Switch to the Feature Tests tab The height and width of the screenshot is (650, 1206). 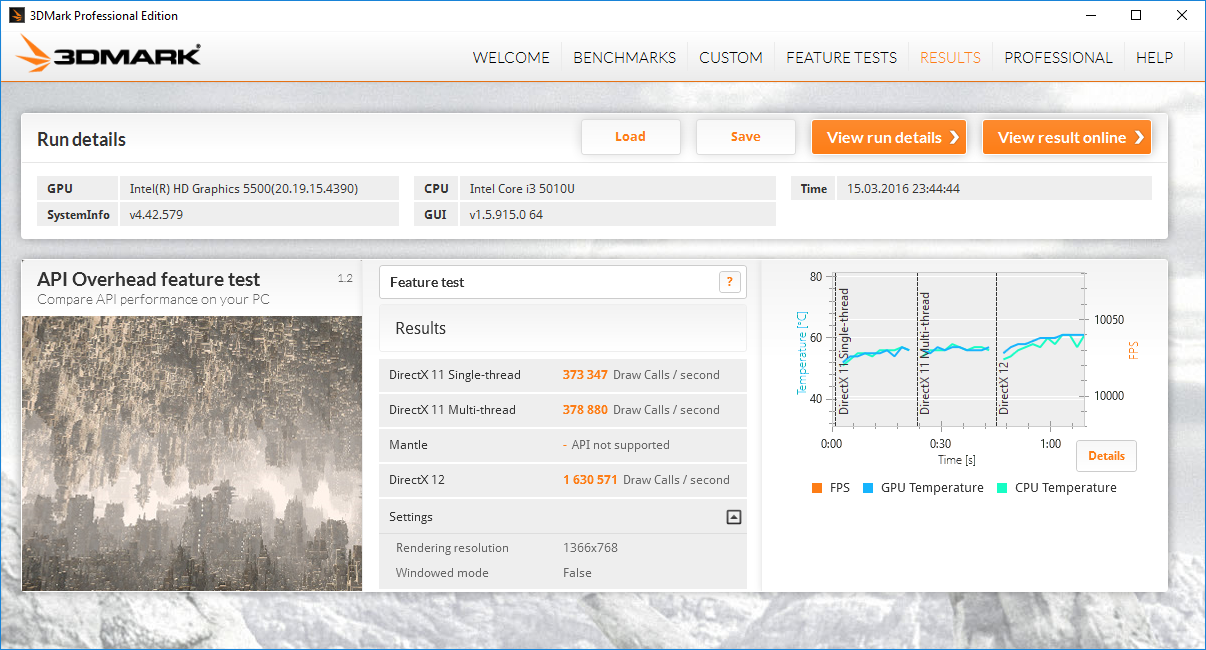point(841,58)
